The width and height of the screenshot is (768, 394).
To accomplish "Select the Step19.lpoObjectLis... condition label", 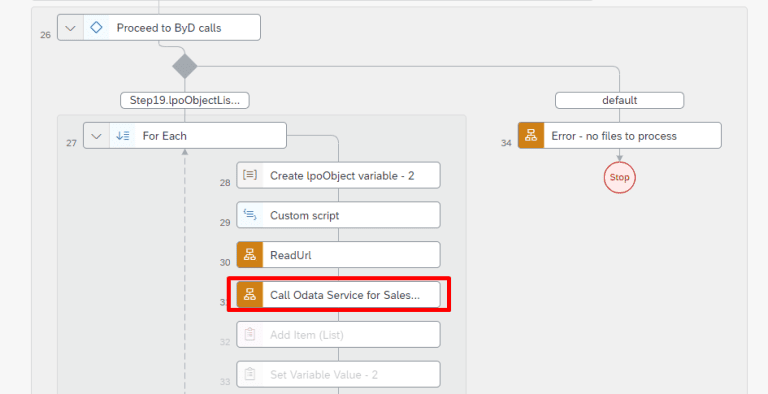I will (185, 100).
